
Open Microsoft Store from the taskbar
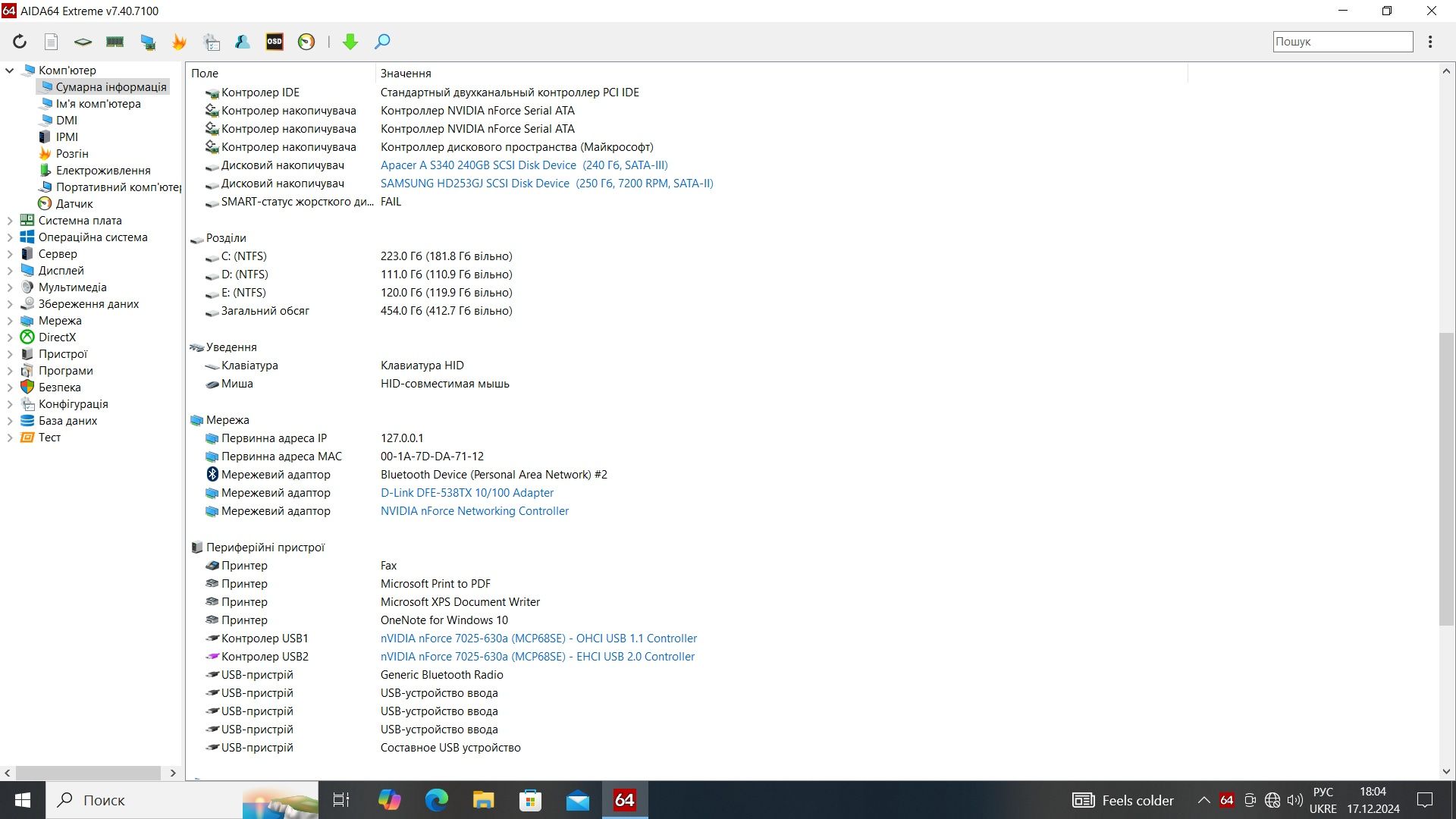coord(531,800)
